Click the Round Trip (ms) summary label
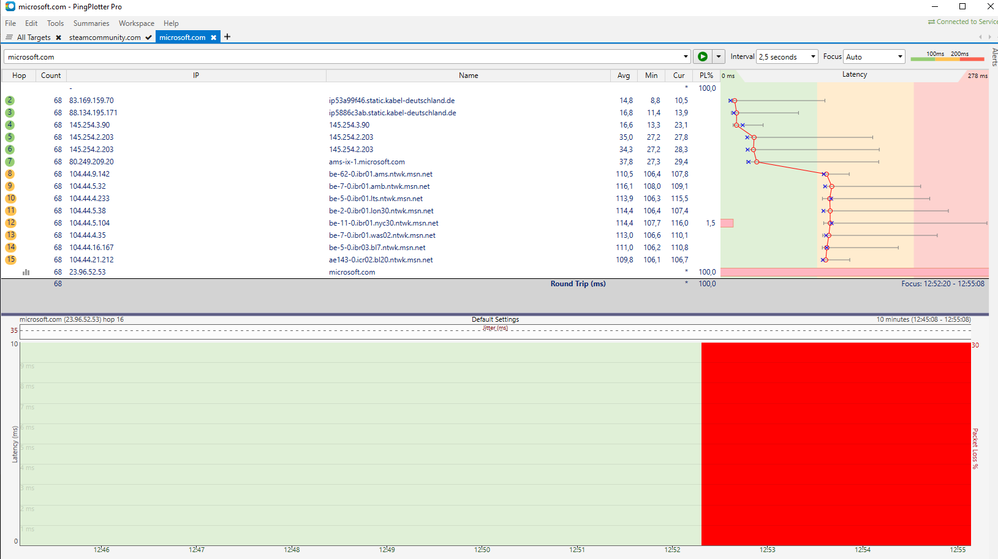Image resolution: width=998 pixels, height=559 pixels. coord(578,284)
